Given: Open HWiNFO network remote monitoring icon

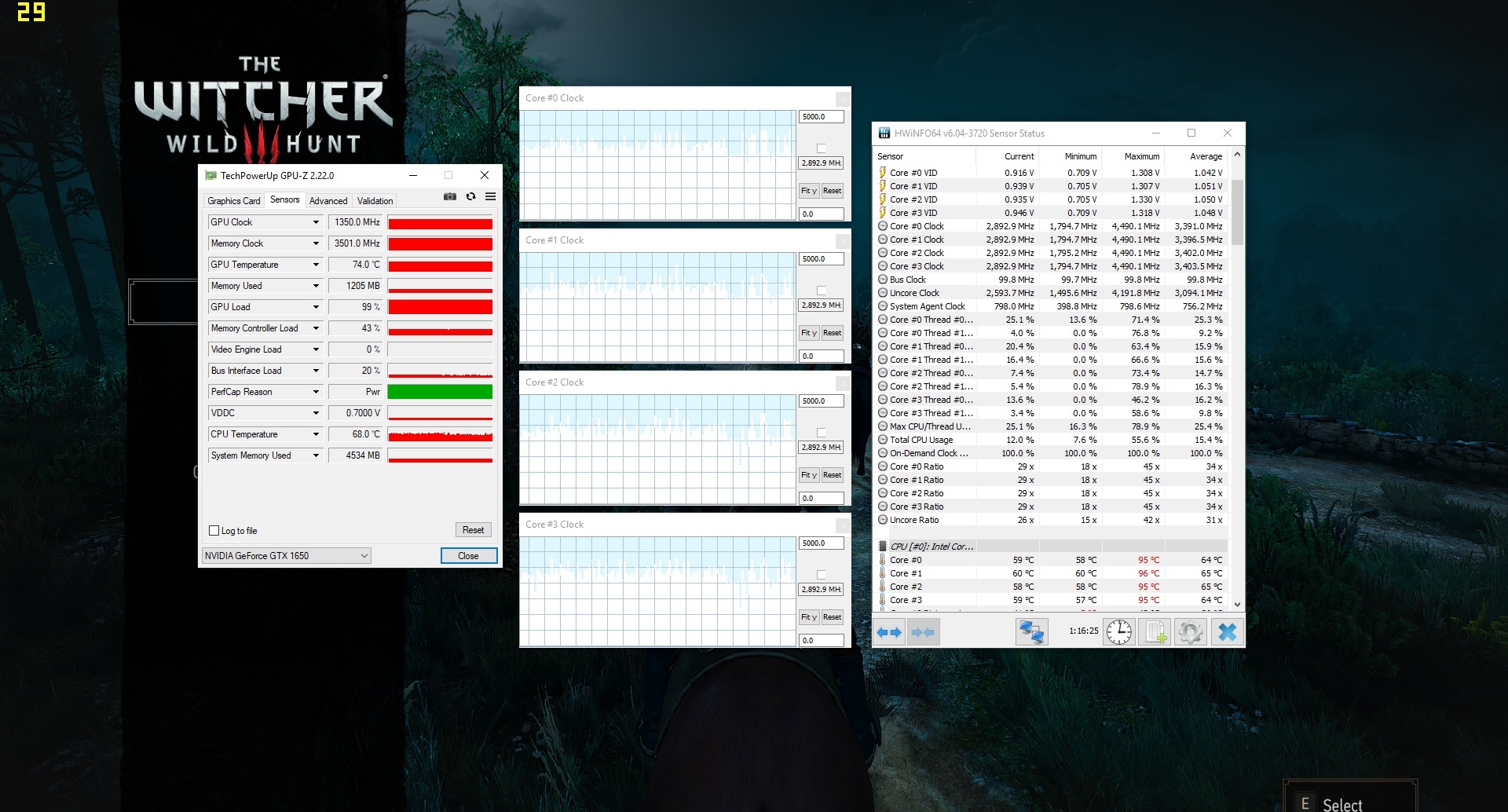Looking at the screenshot, I should (1031, 631).
